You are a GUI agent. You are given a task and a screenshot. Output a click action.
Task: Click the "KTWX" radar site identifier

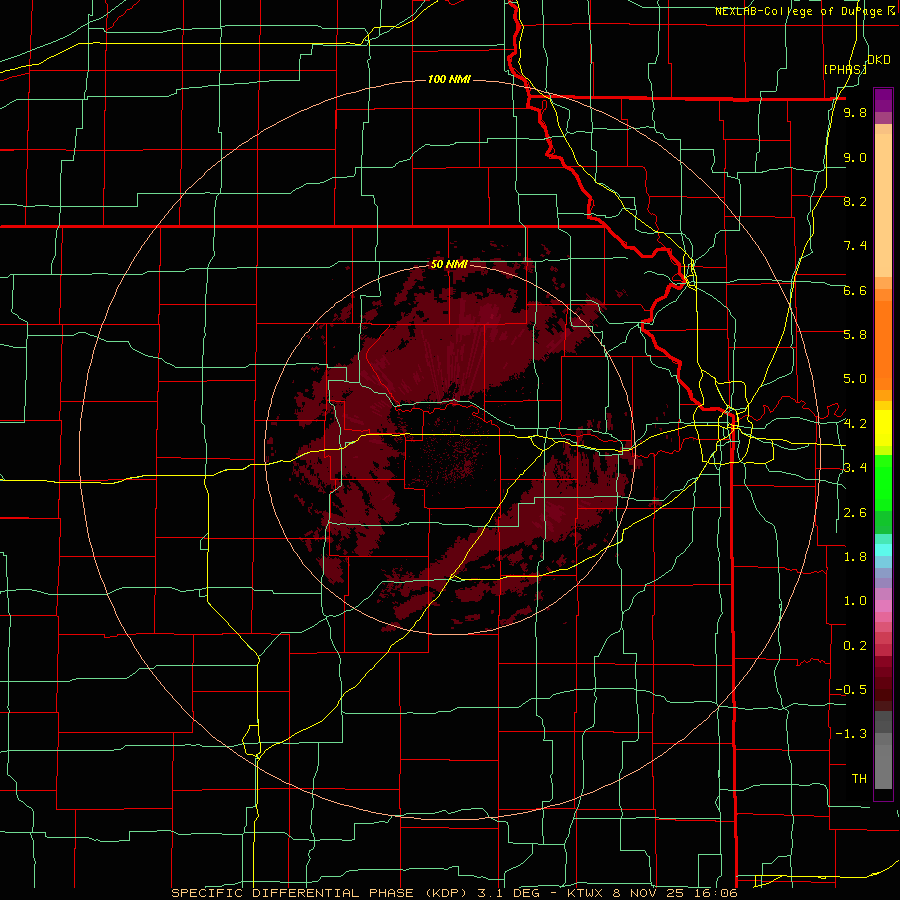(x=584, y=893)
